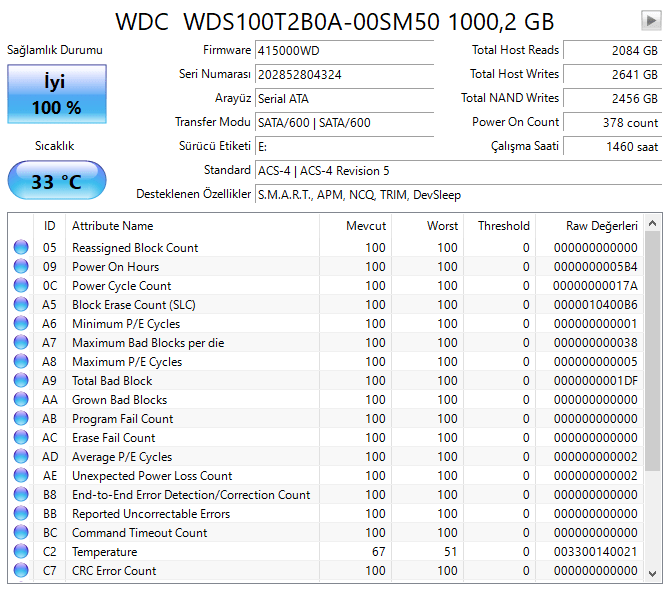Viewport: 668px width, 591px height.
Task: Click the status orb for Unexpected Power Loss Count
Action: 21,475
